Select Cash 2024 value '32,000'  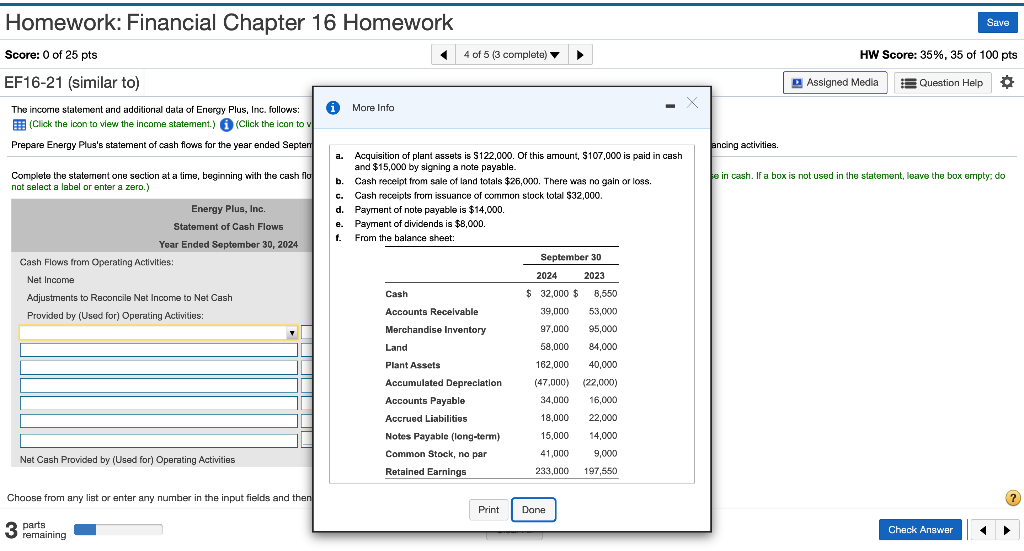point(554,294)
